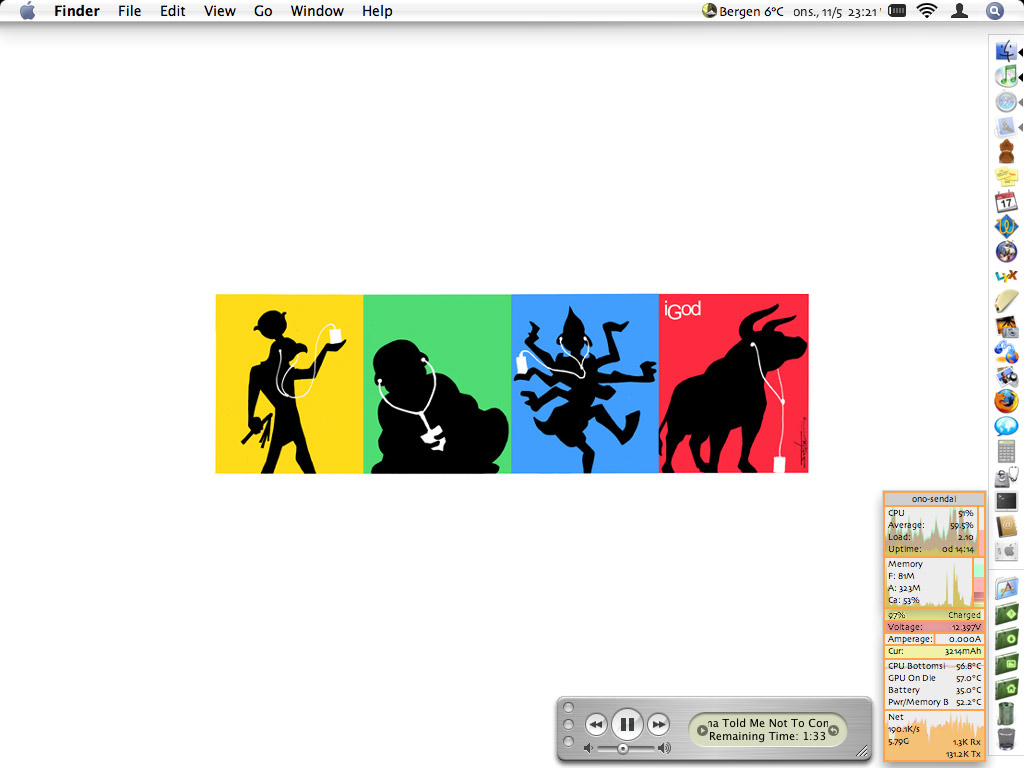Launch LyX from the dock
Viewport: 1024px width, 768px height.
(x=1006, y=276)
